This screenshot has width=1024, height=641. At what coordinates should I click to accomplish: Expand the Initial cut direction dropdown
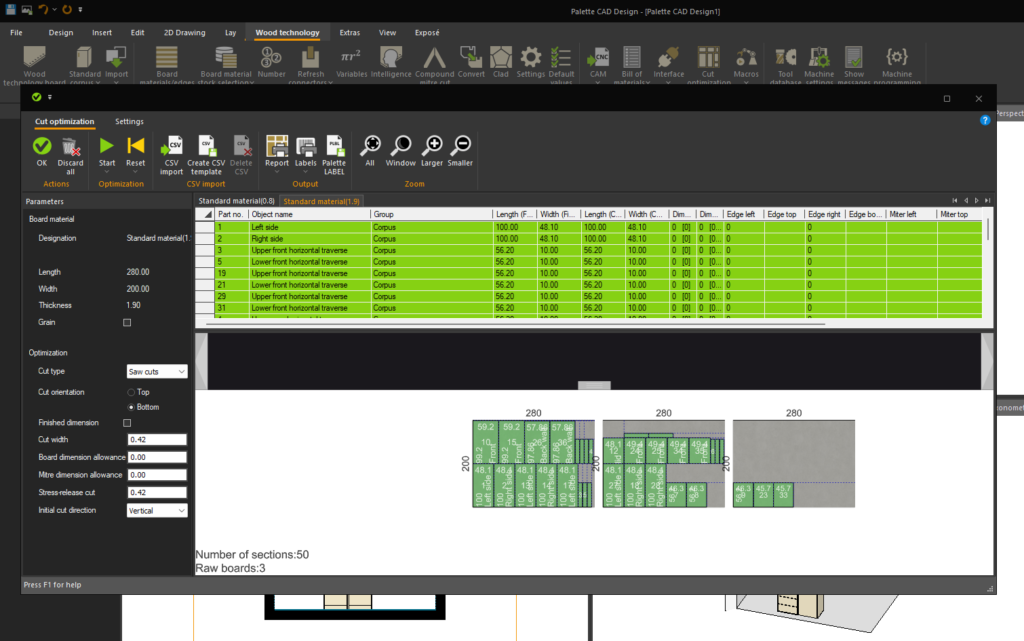[157, 511]
